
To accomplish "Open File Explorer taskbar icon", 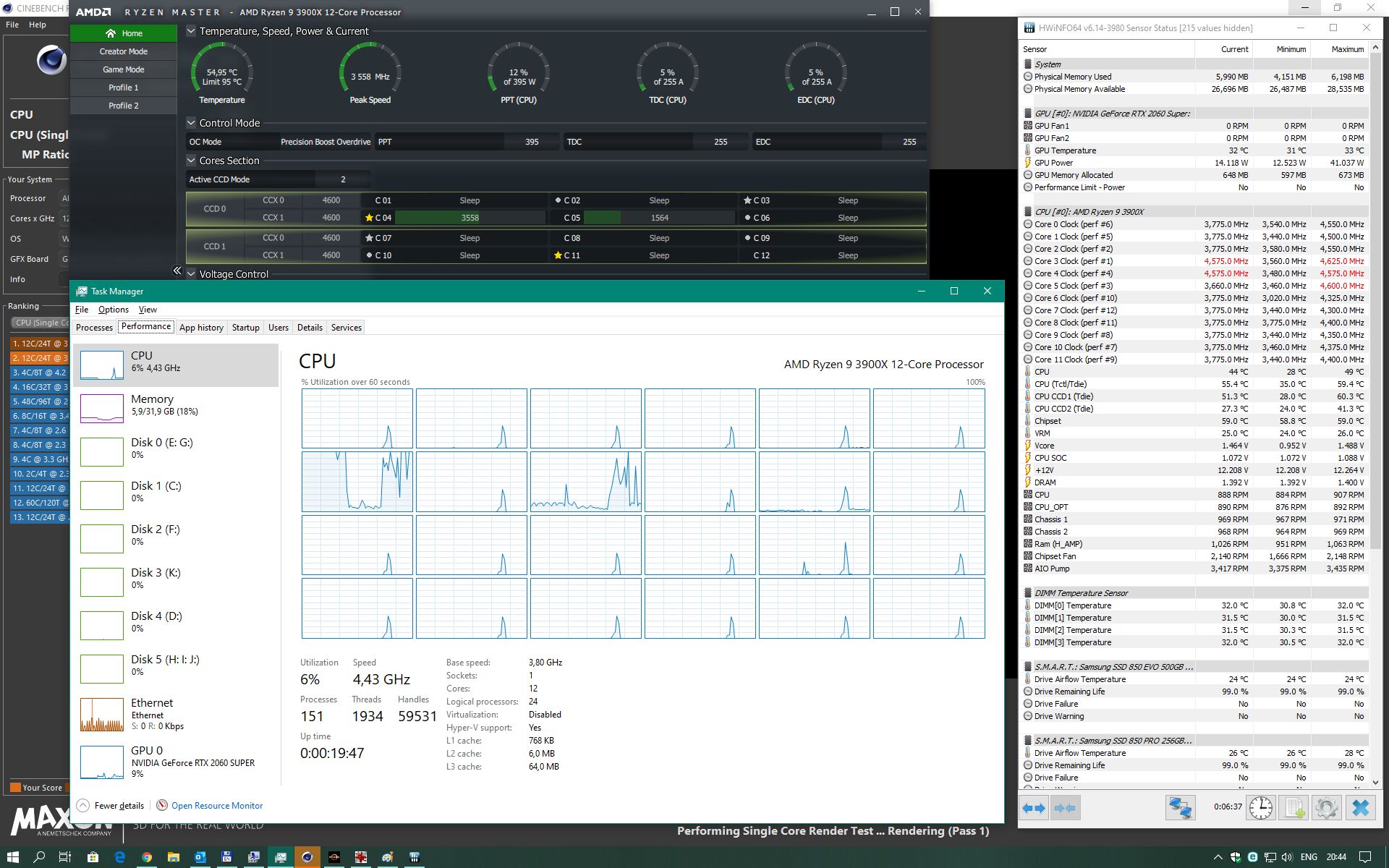I will click(x=174, y=857).
